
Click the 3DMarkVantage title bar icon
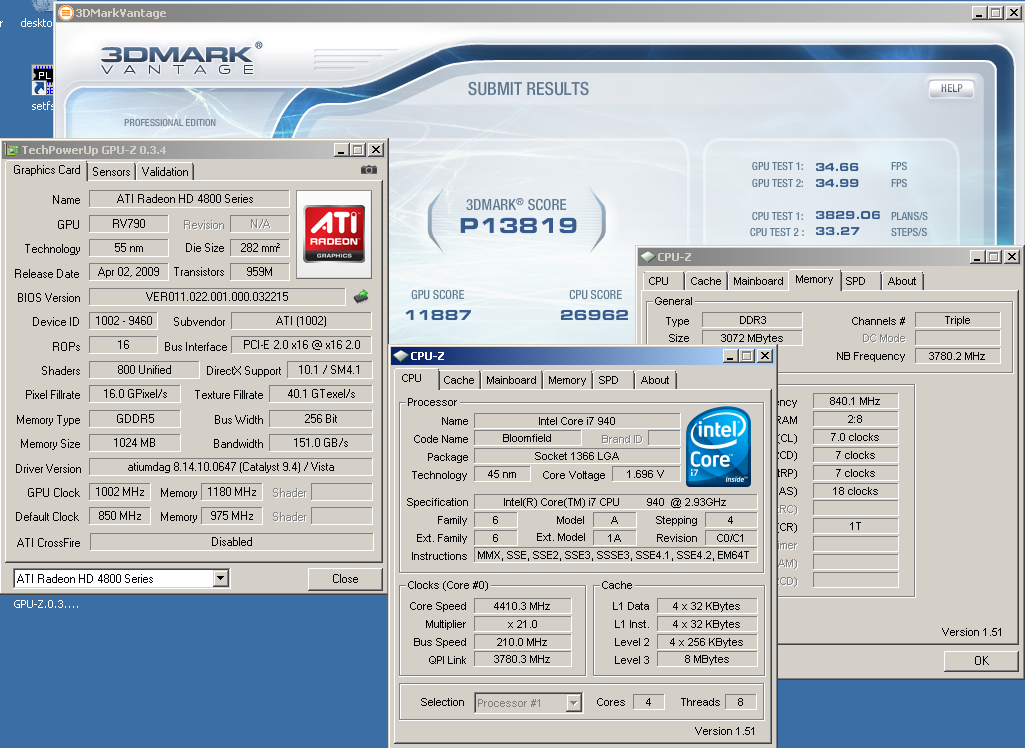[x=66, y=12]
